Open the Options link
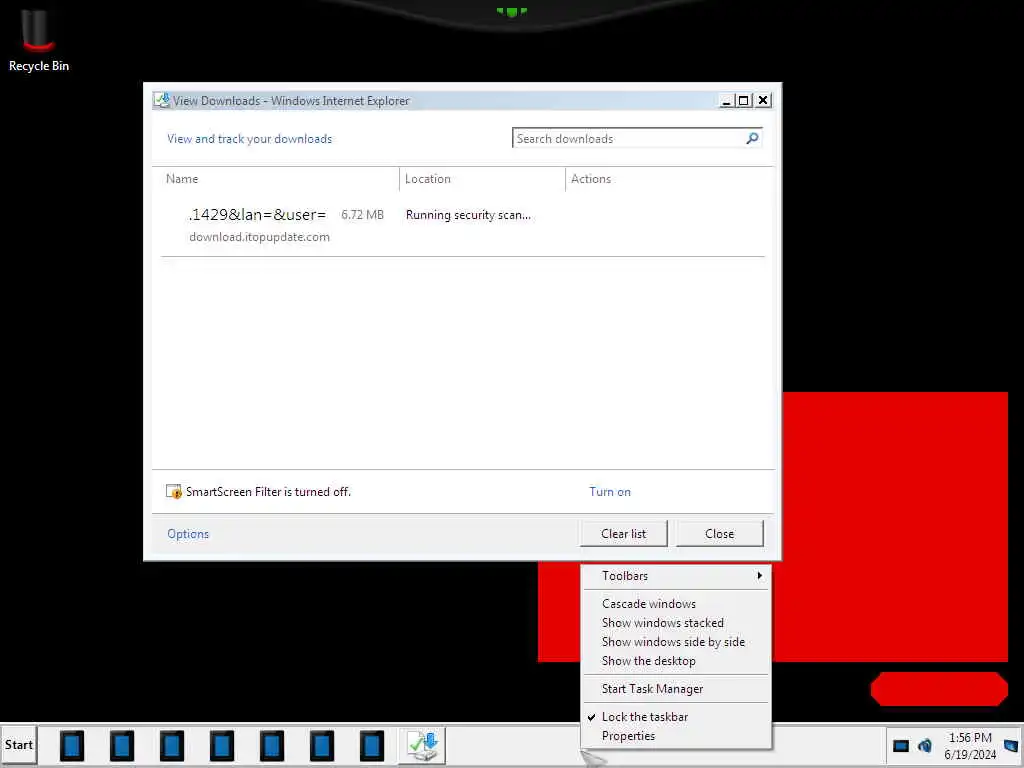 [x=188, y=534]
